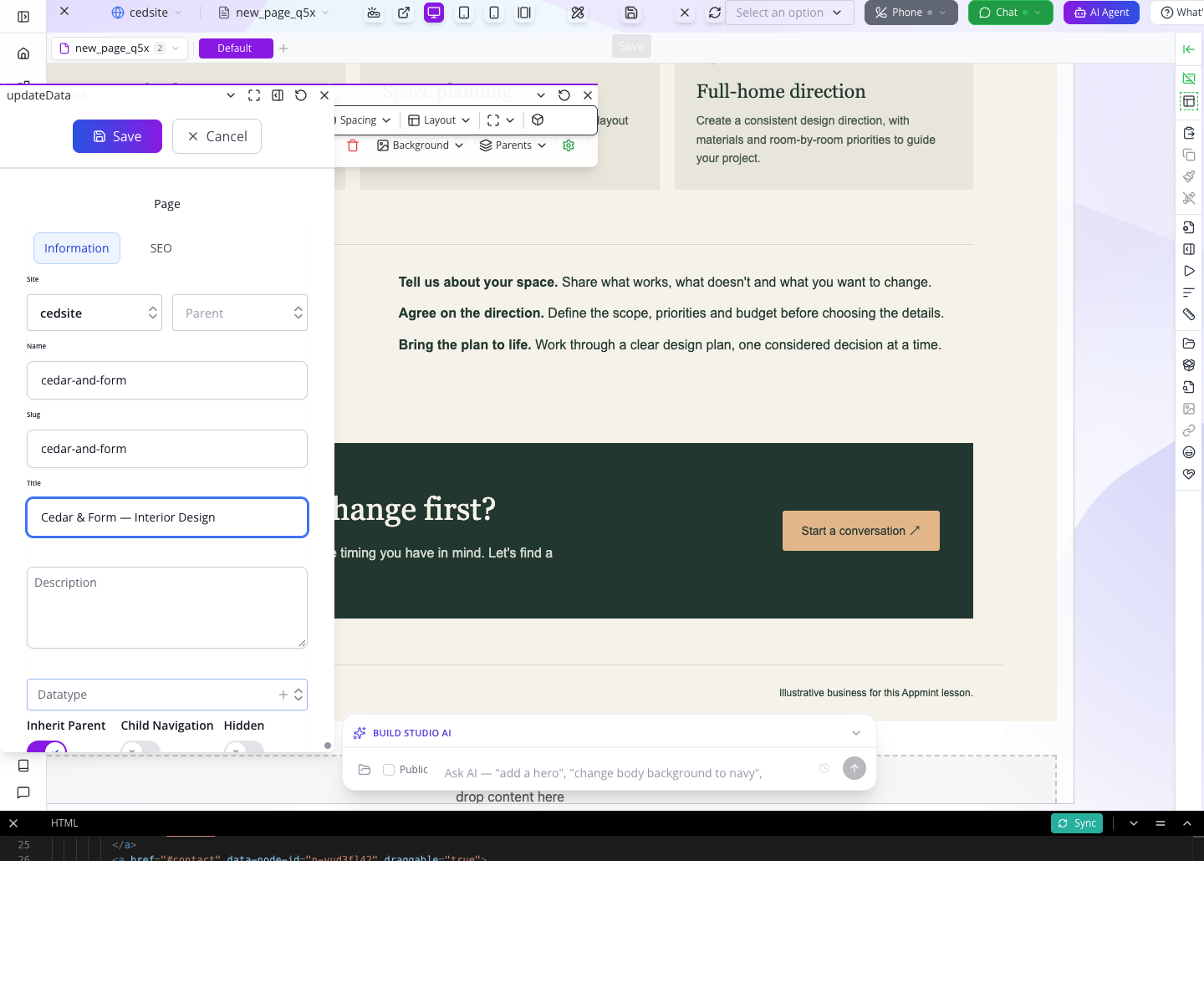Viewport: 1204px width, 1003px height.
Task: Click the Description text area
Action: [x=167, y=608]
